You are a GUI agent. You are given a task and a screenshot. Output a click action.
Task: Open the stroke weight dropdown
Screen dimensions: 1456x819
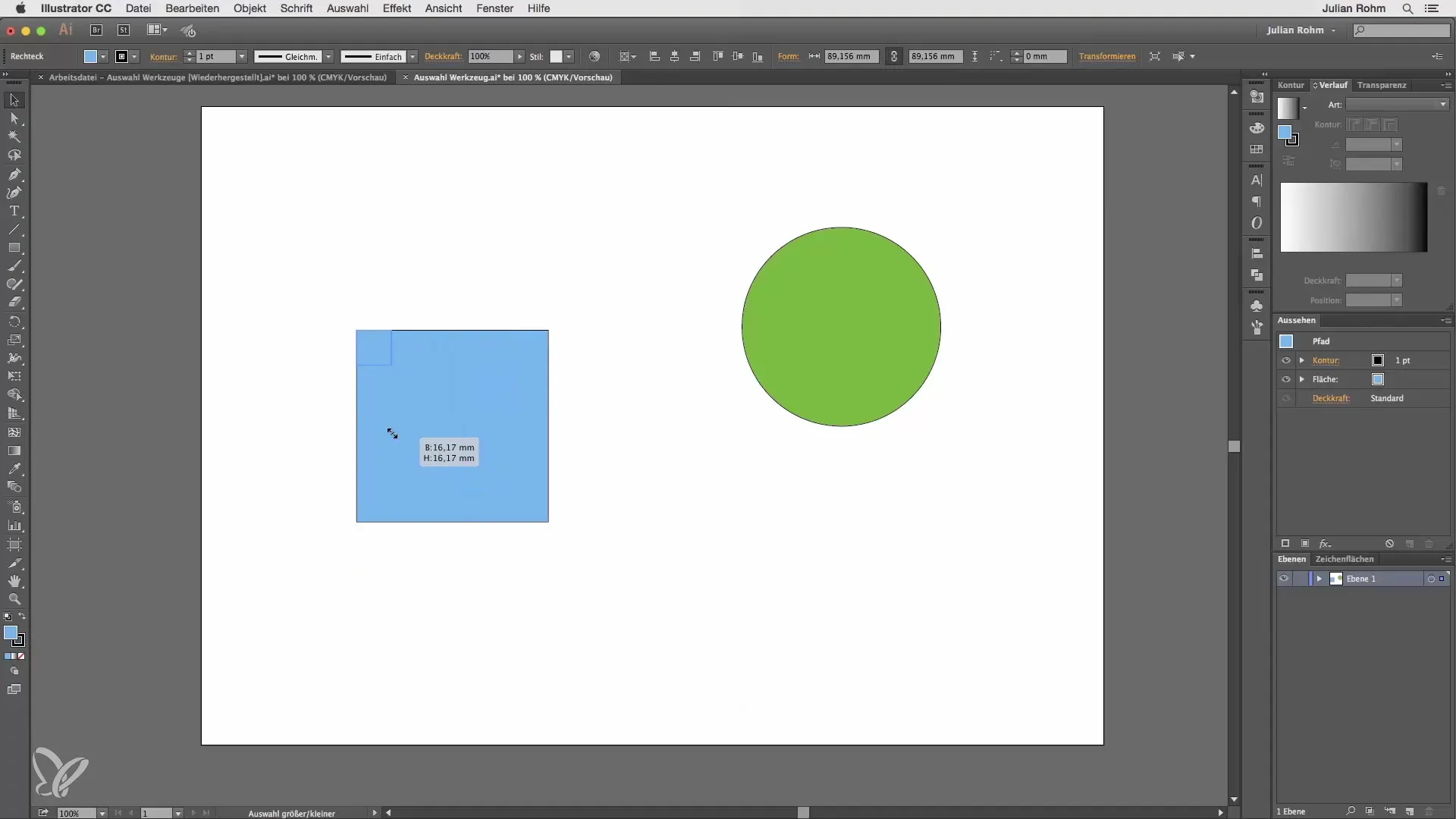(x=242, y=57)
